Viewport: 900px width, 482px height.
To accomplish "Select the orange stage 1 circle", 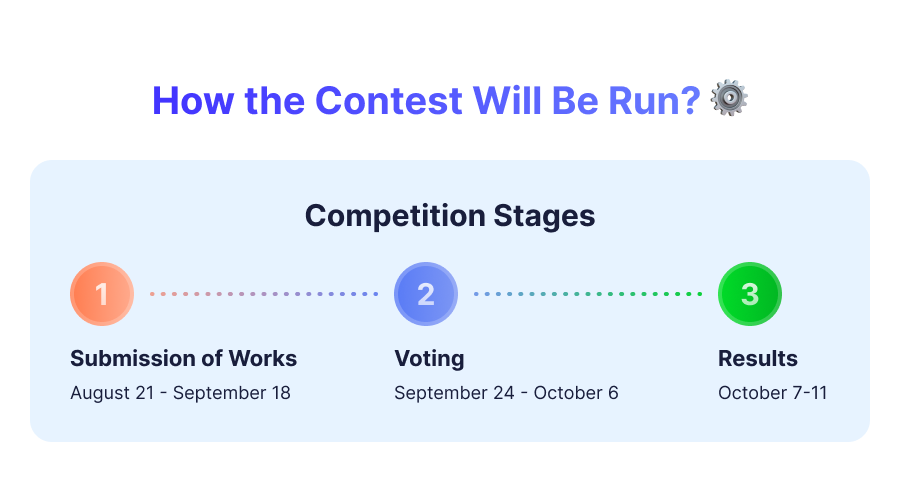I will (x=102, y=294).
